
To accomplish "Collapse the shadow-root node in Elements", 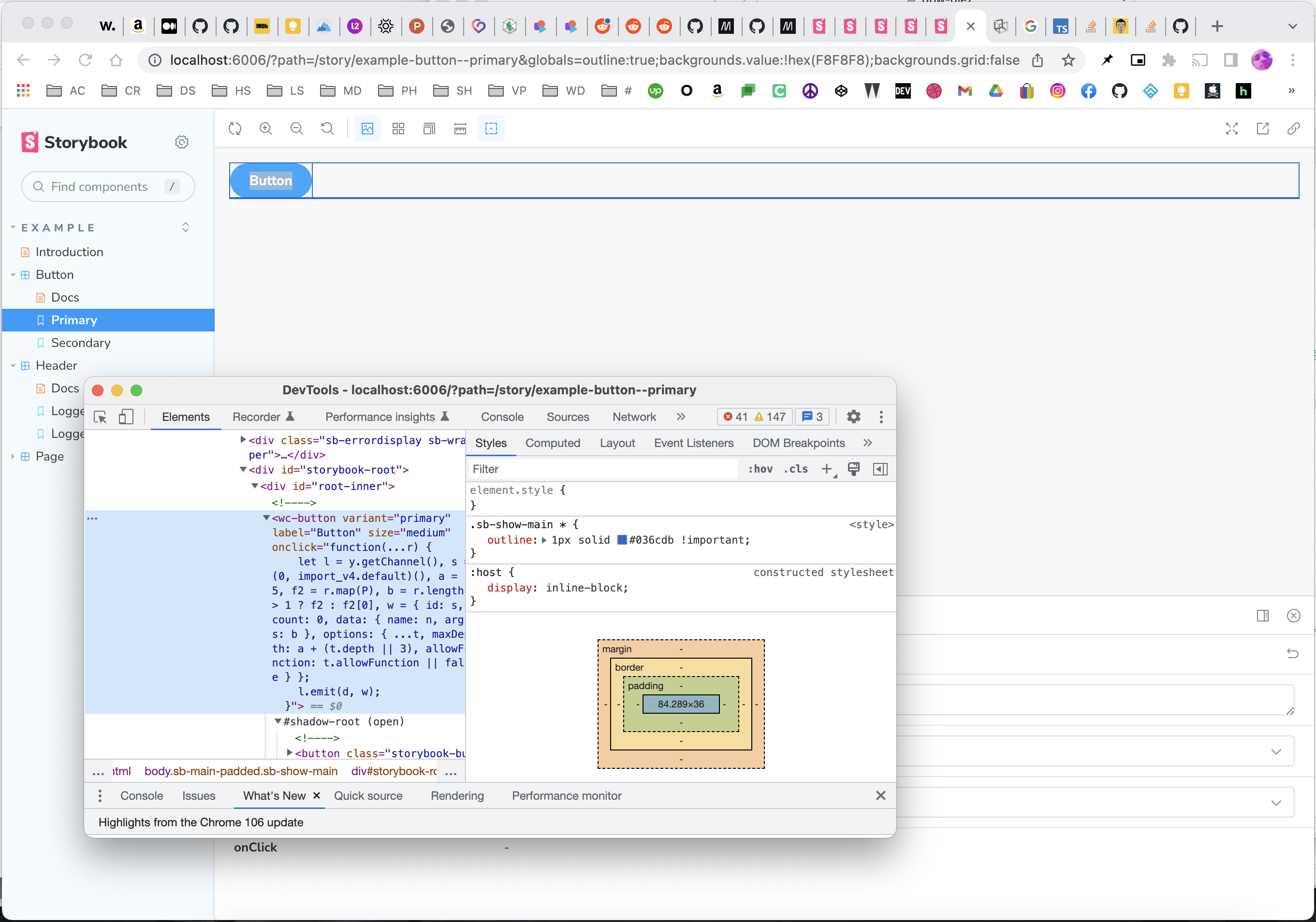I will [278, 721].
